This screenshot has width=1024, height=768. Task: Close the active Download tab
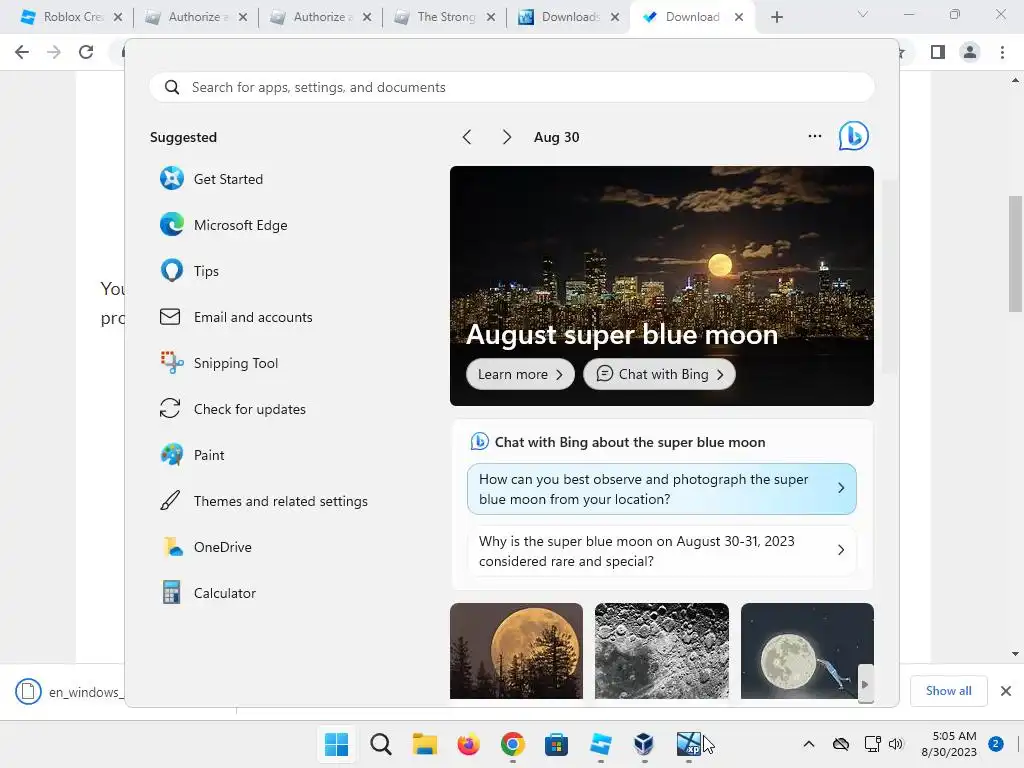739,17
